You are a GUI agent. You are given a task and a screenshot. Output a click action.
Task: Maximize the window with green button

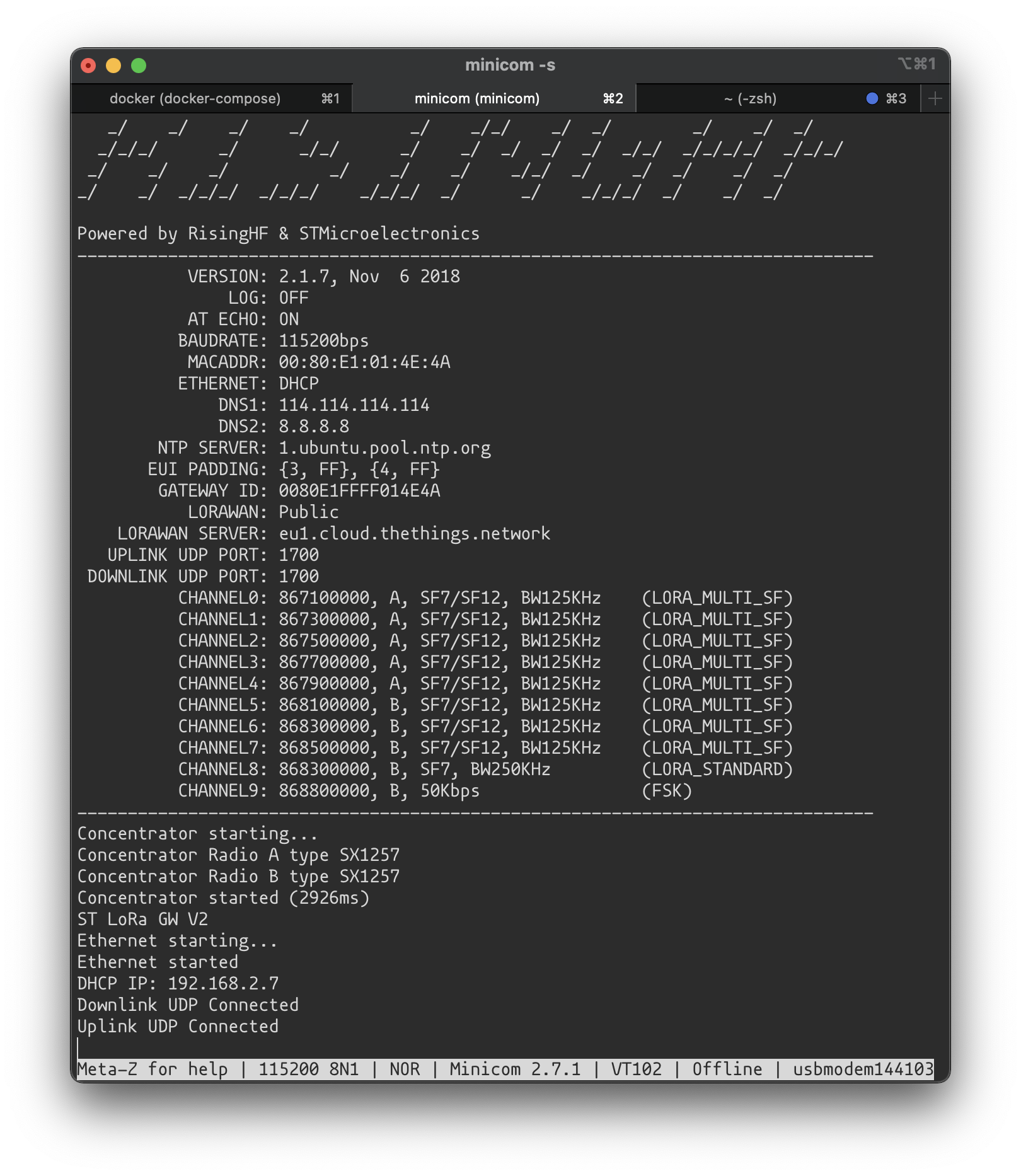coord(139,66)
